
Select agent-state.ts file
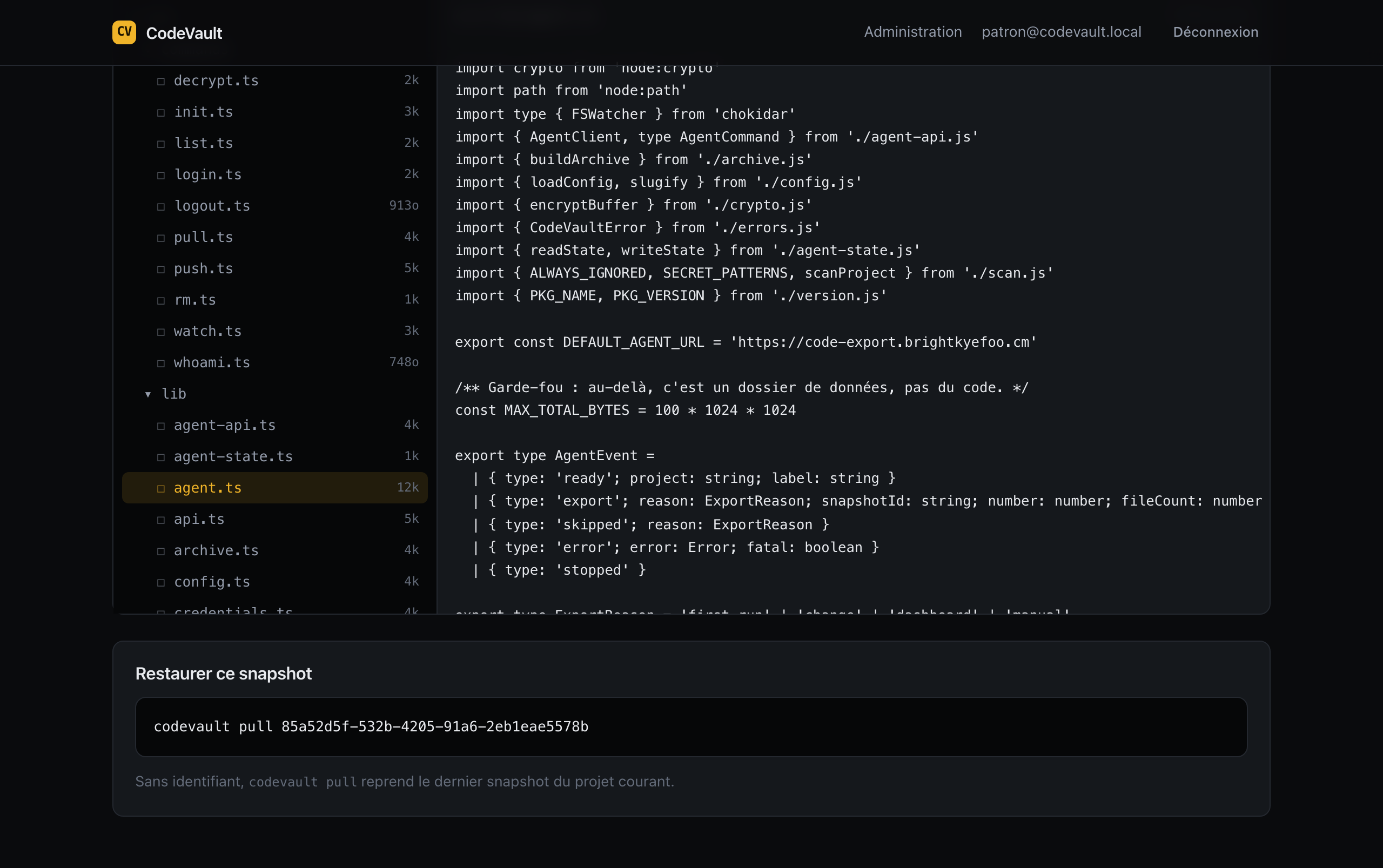tap(275, 456)
